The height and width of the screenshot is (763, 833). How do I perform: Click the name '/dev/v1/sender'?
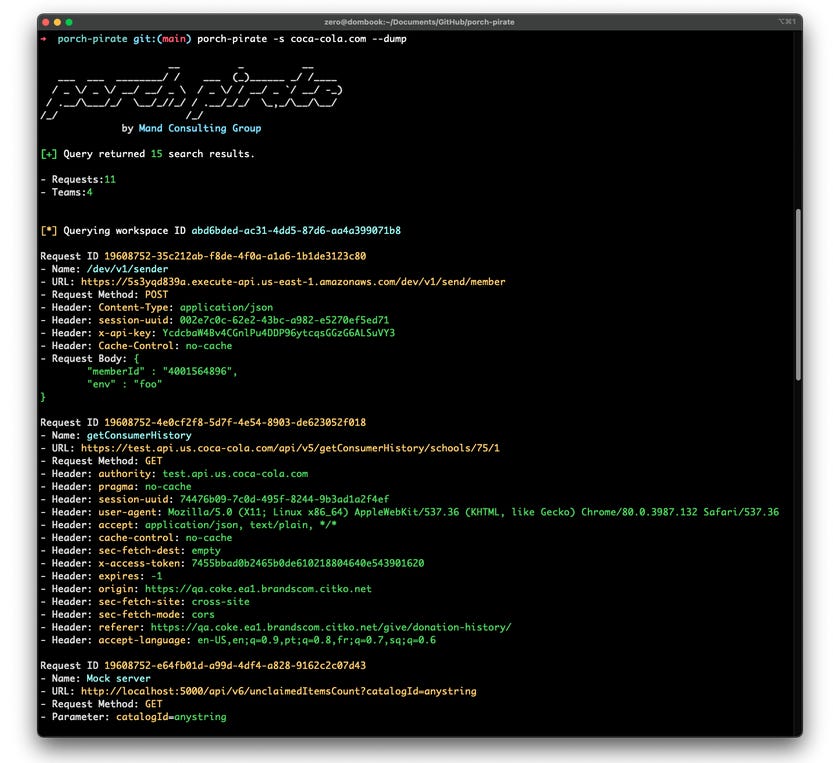128,269
